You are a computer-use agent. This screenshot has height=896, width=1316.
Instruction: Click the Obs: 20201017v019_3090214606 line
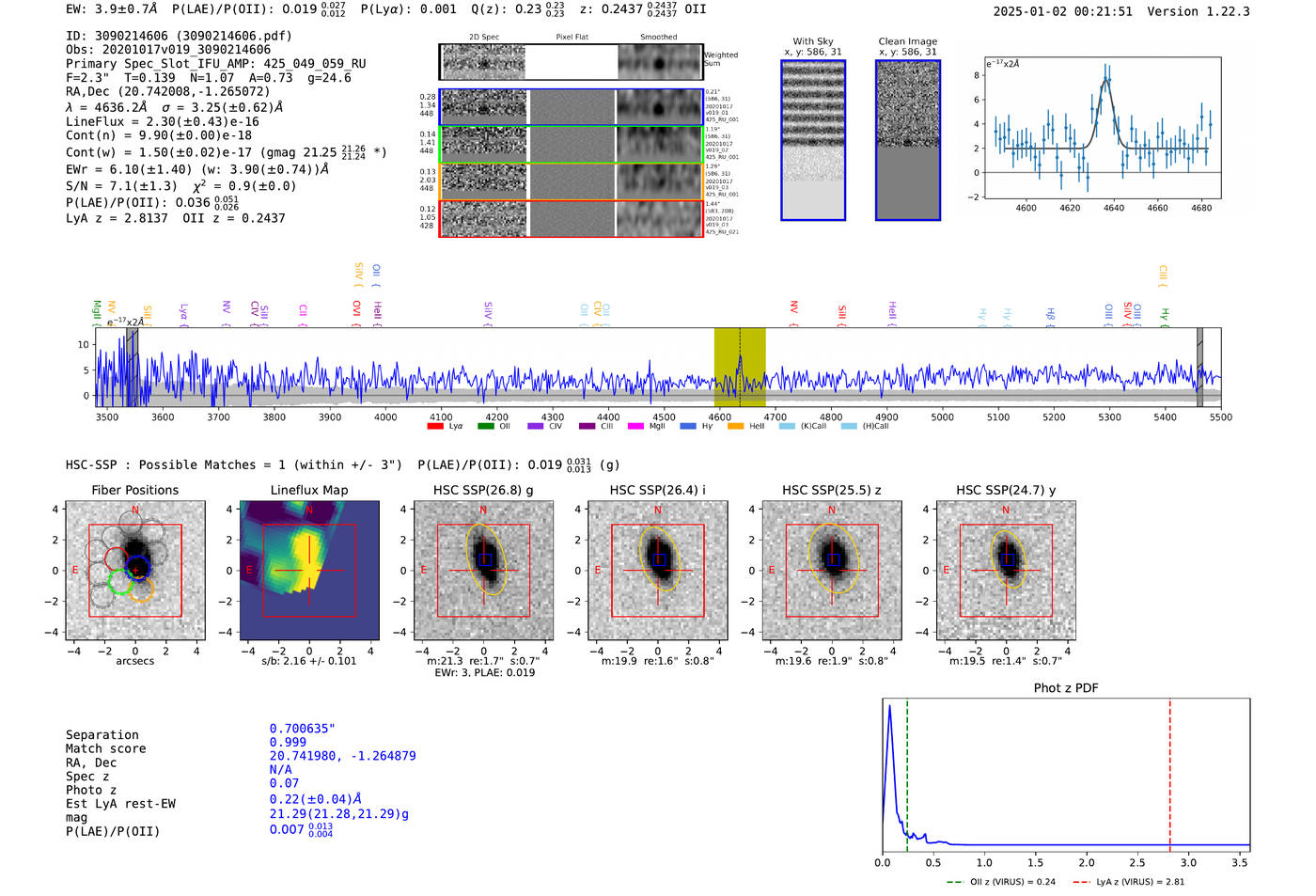click(x=168, y=50)
